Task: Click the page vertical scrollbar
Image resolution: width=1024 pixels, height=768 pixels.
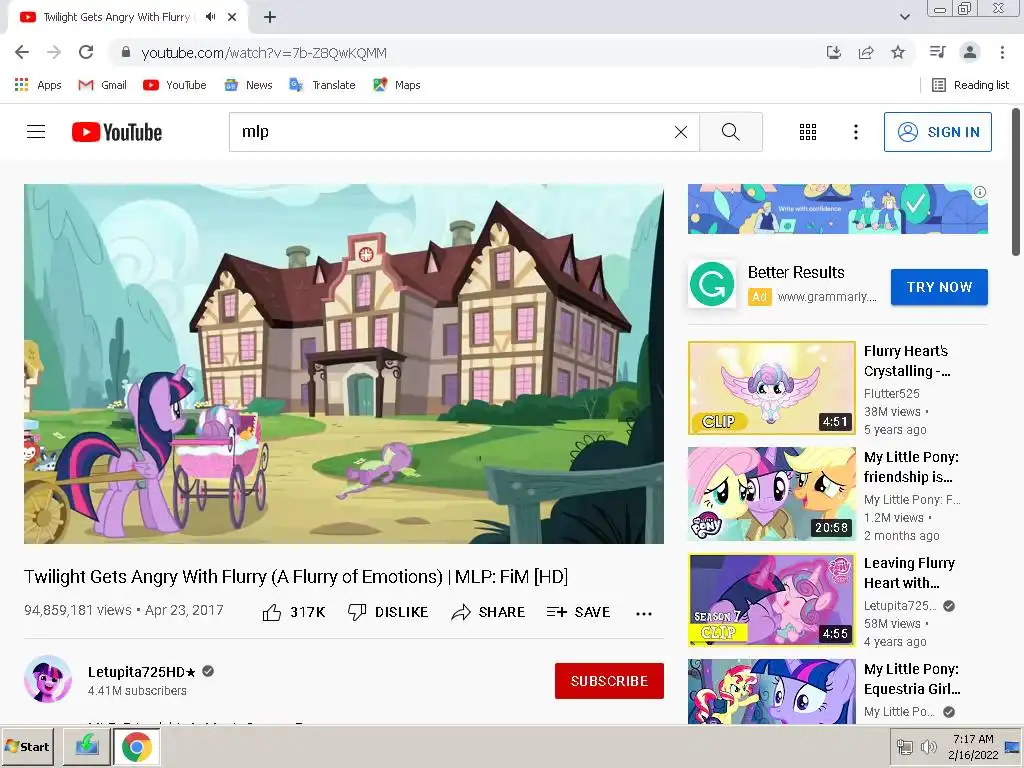Action: 1016,183
